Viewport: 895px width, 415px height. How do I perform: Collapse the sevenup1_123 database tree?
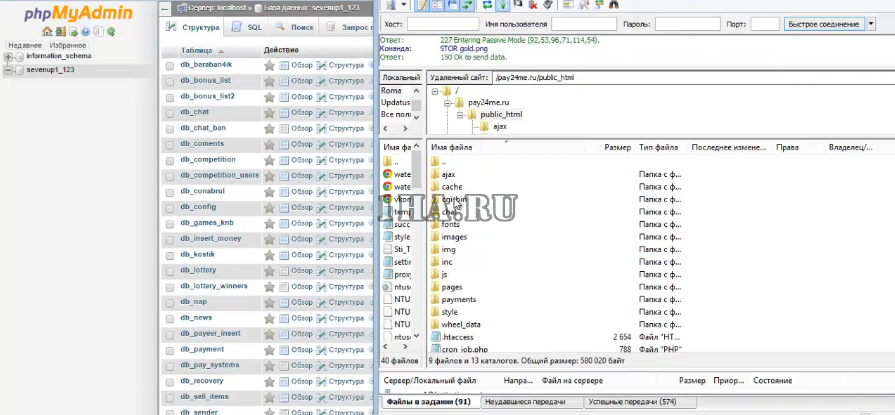coord(8,71)
